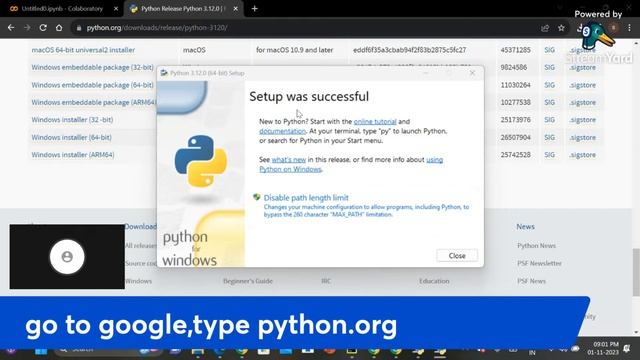Download Windows installer (ARM64)
This screenshot has height=360, width=640.
coord(73,155)
